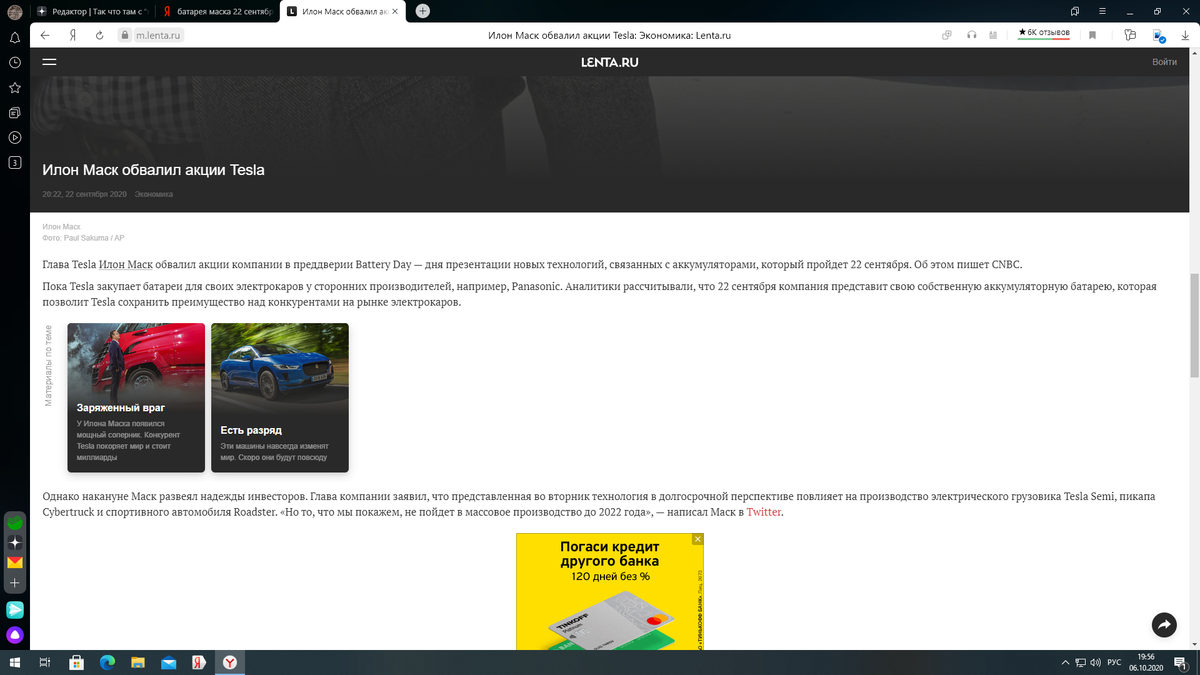
Task: Open extensions icon in browser toolbar
Action: pyautogui.click(x=1130, y=35)
